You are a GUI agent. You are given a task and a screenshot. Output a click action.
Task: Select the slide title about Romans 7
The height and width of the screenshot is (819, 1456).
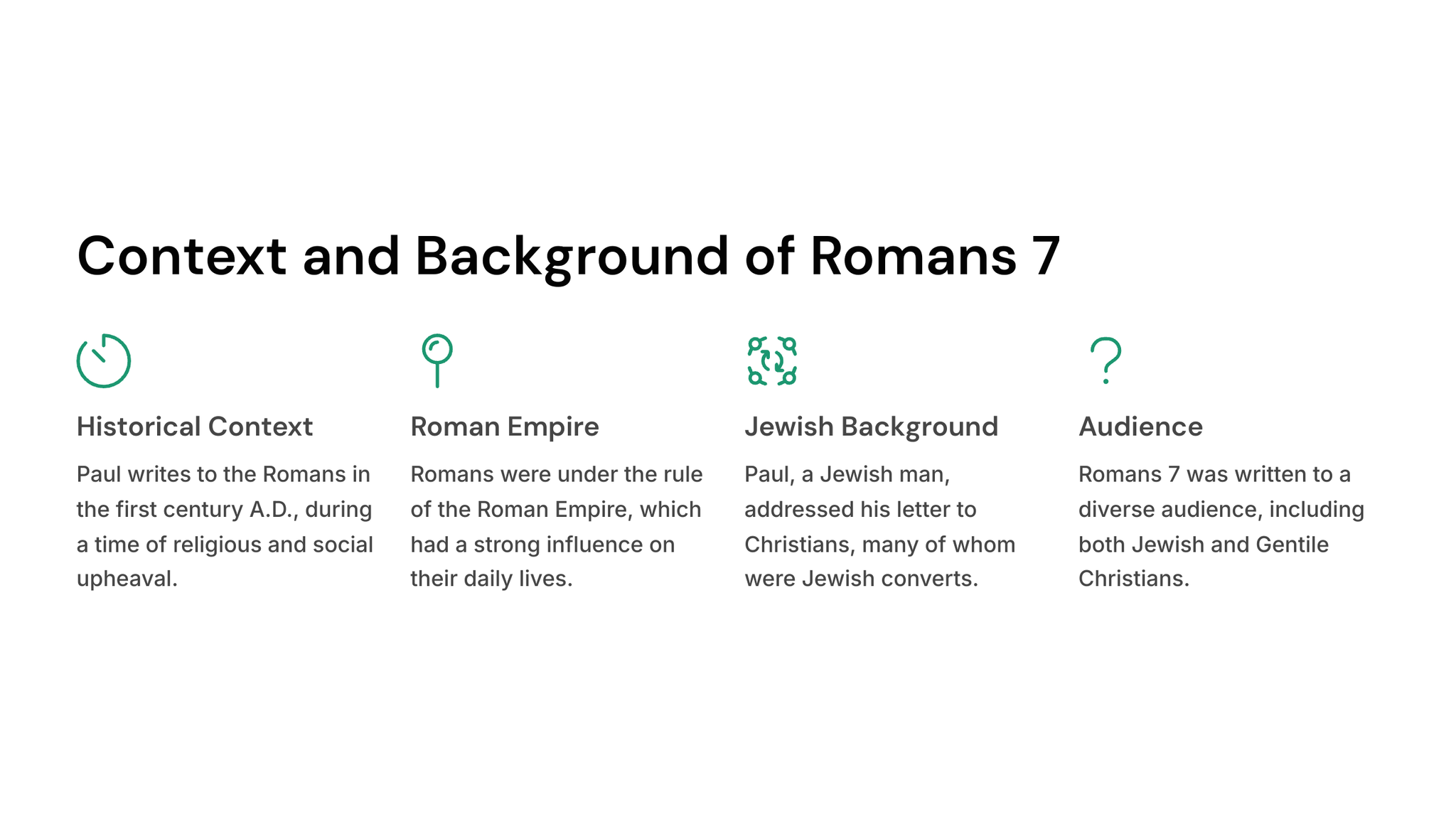[x=568, y=256]
